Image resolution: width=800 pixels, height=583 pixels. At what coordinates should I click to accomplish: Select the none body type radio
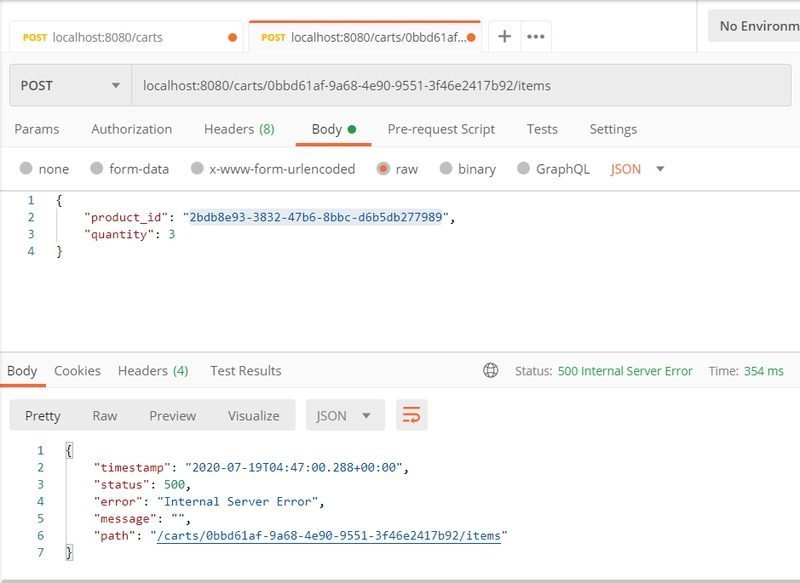(x=26, y=169)
